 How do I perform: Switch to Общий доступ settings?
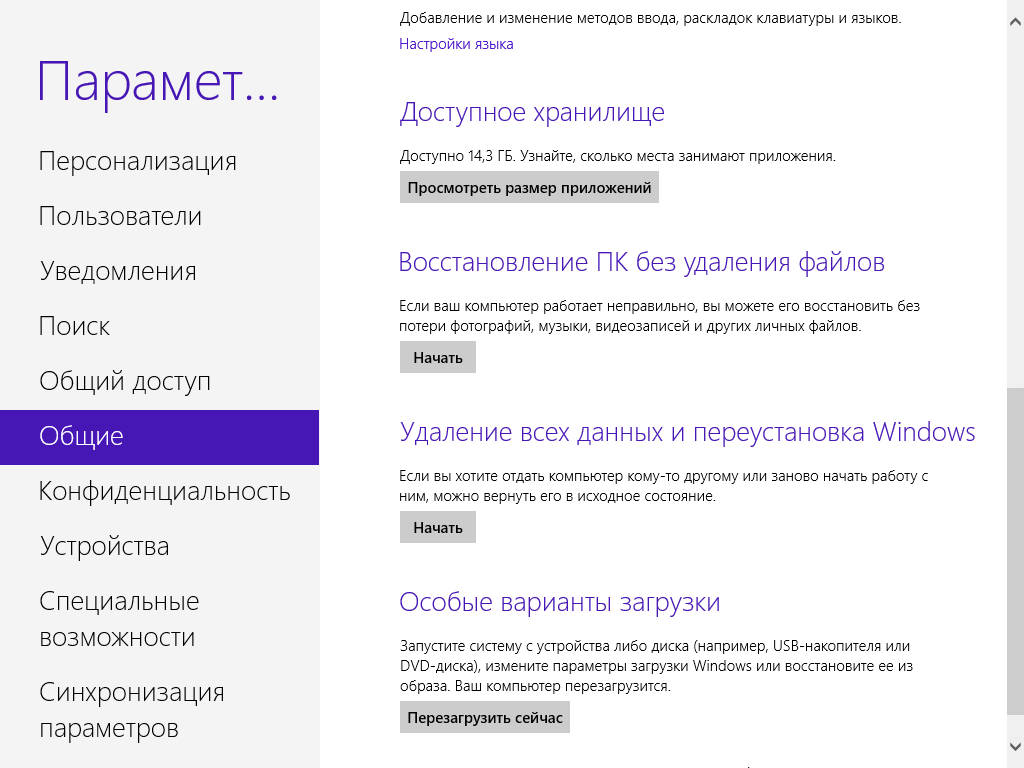[125, 382]
